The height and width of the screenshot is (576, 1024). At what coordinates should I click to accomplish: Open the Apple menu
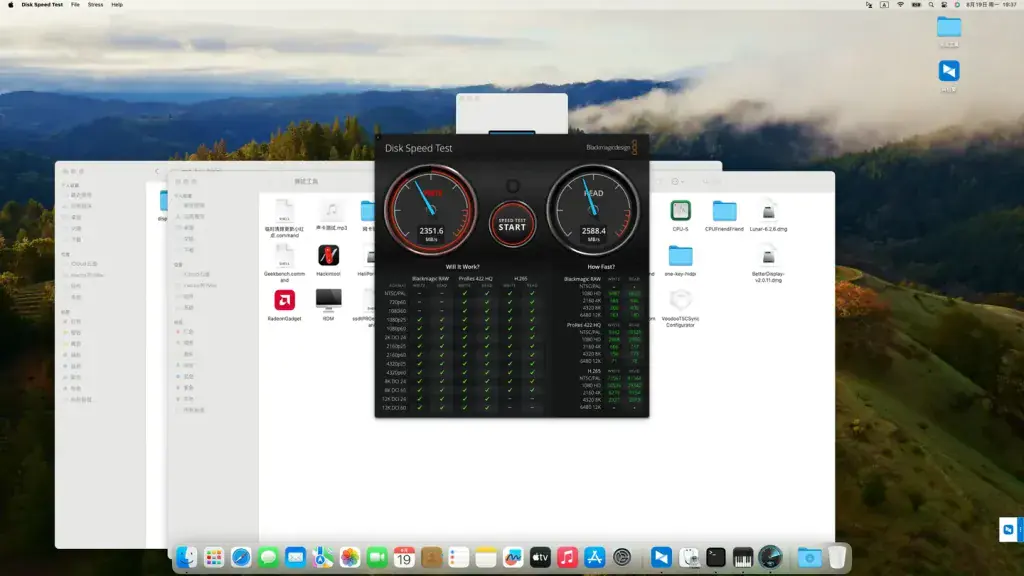pyautogui.click(x=10, y=5)
